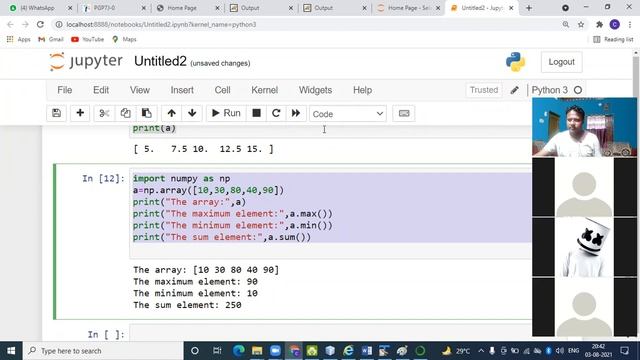
Task: Open Word from the taskbar
Action: (367, 351)
